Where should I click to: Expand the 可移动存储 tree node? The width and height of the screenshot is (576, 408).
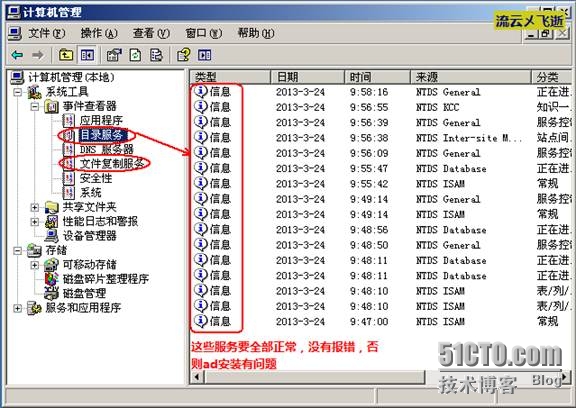pyautogui.click(x=35, y=265)
